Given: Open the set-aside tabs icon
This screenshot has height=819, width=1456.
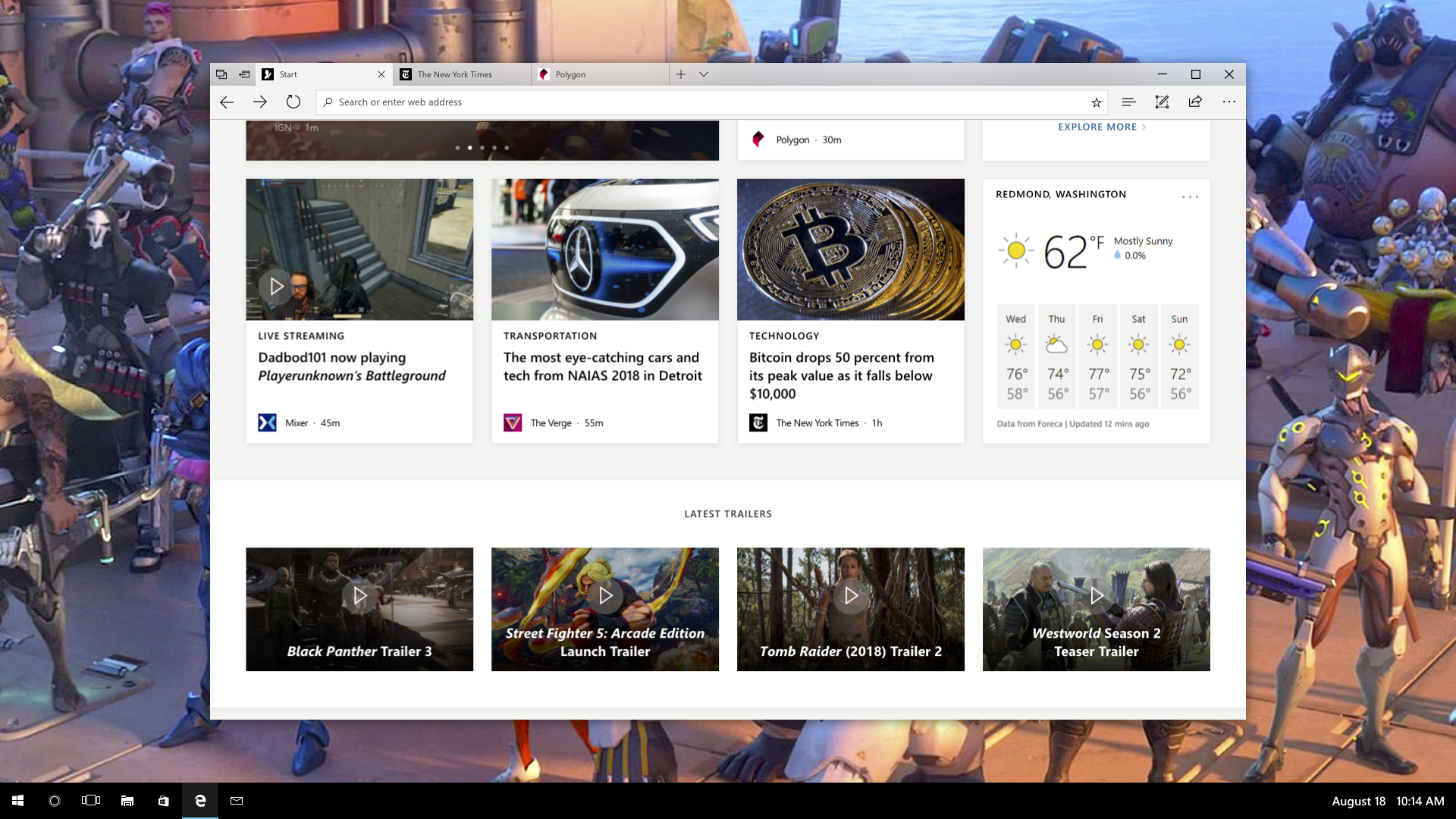Looking at the screenshot, I should point(221,74).
